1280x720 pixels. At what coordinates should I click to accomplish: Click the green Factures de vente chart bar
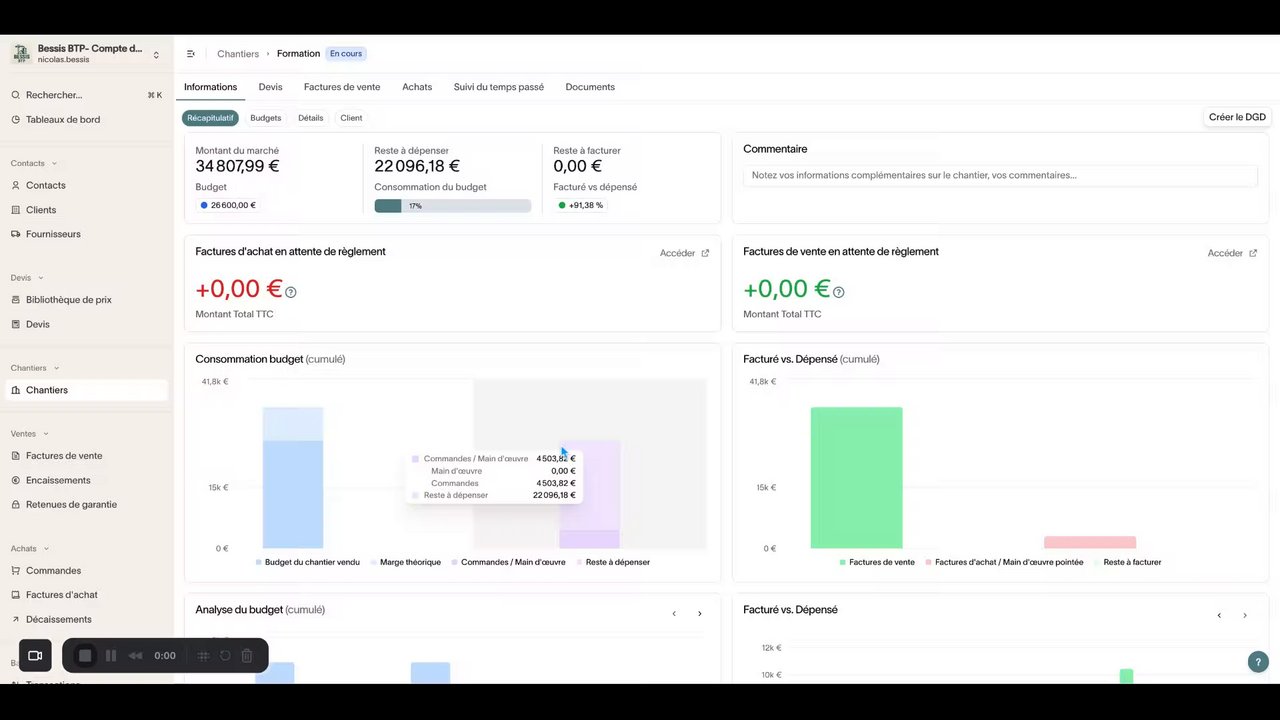[x=856, y=478]
